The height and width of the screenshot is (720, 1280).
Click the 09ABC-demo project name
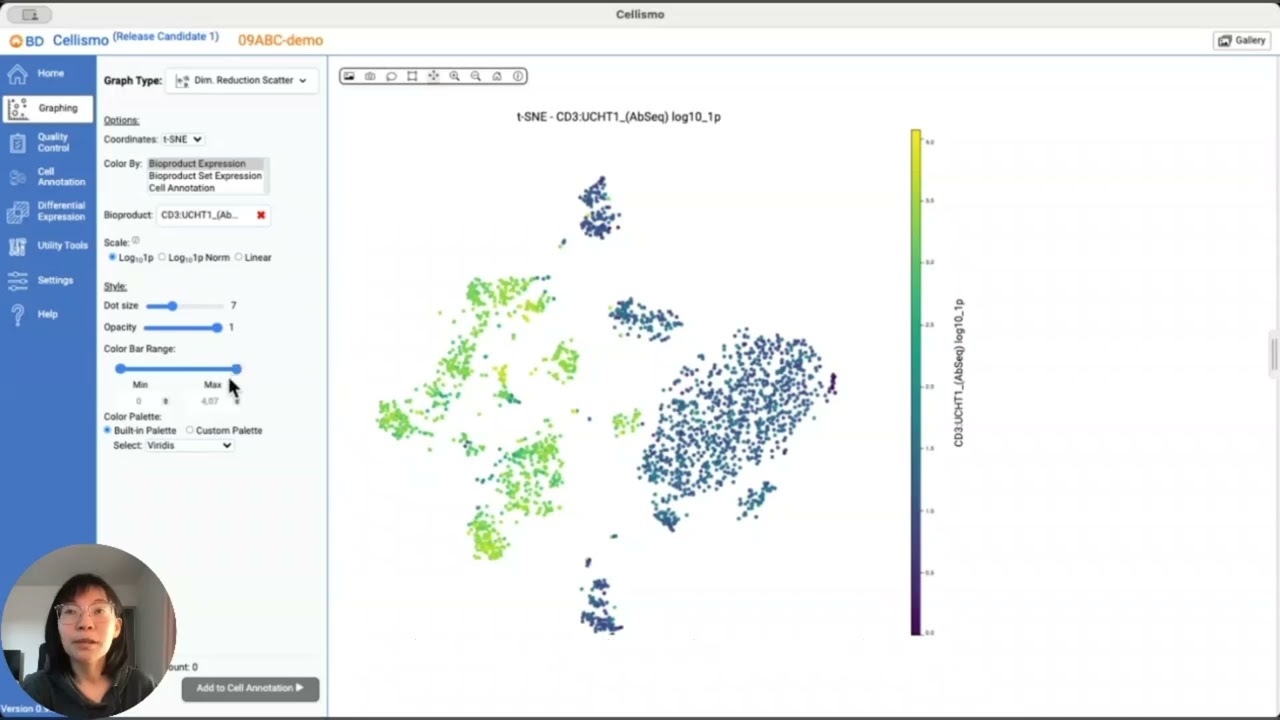(280, 41)
